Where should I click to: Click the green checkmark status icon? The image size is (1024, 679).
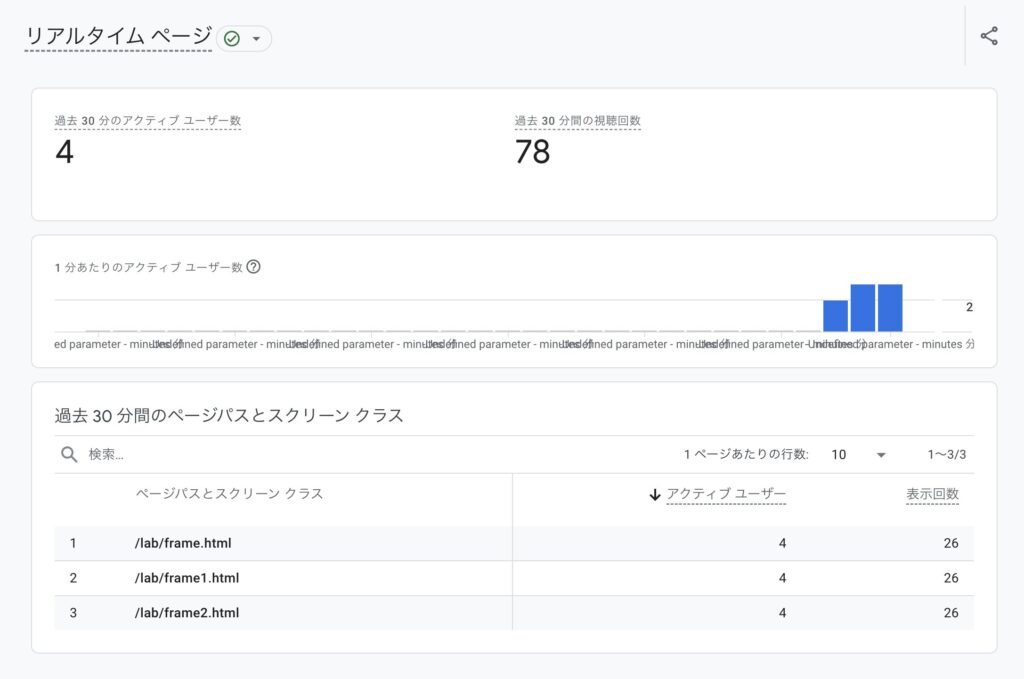232,39
